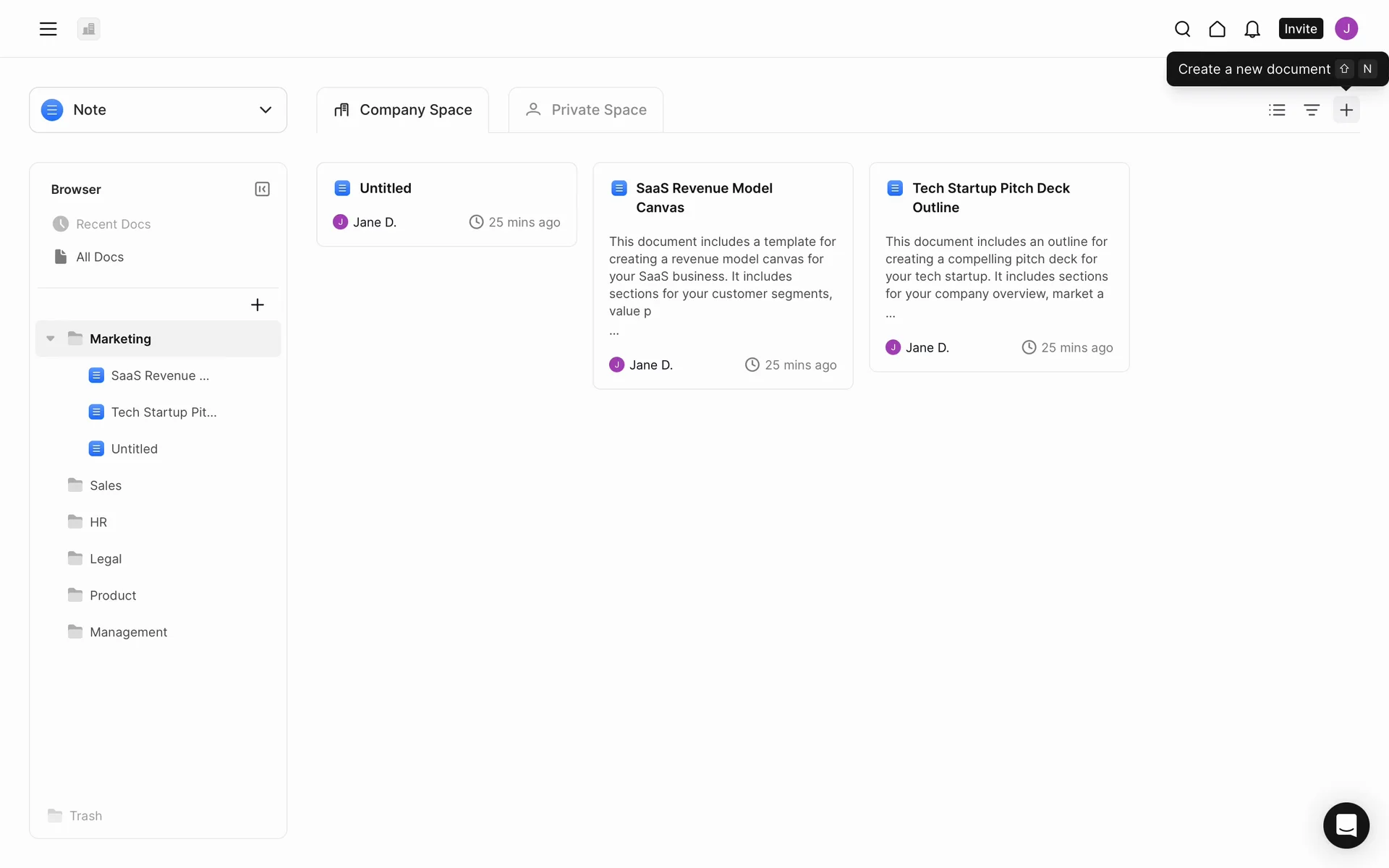Image resolution: width=1389 pixels, height=868 pixels.
Task: Switch to list view layout
Action: click(x=1277, y=110)
